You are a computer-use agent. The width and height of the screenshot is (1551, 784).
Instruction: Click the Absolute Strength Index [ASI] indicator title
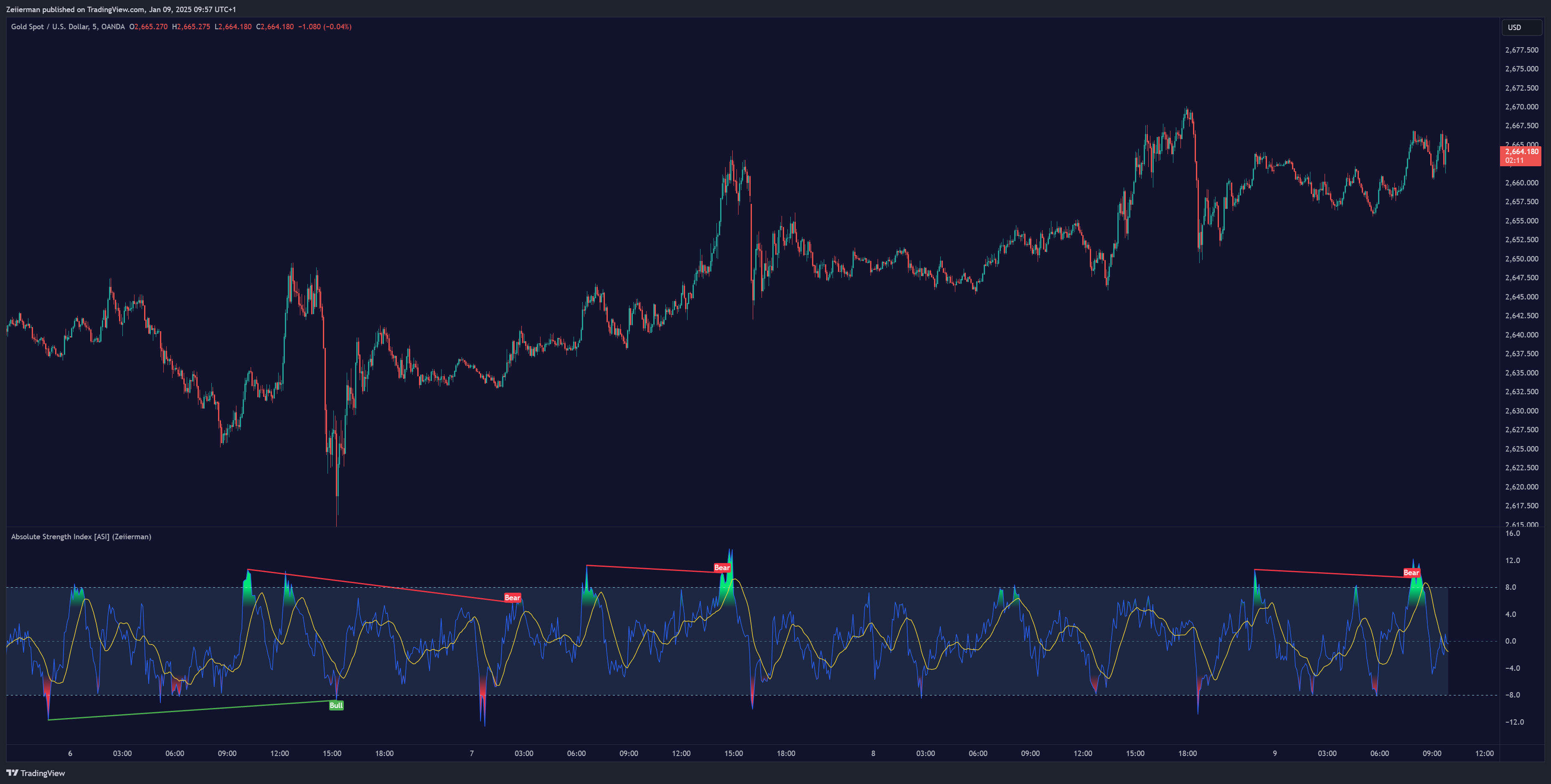pyautogui.click(x=81, y=536)
